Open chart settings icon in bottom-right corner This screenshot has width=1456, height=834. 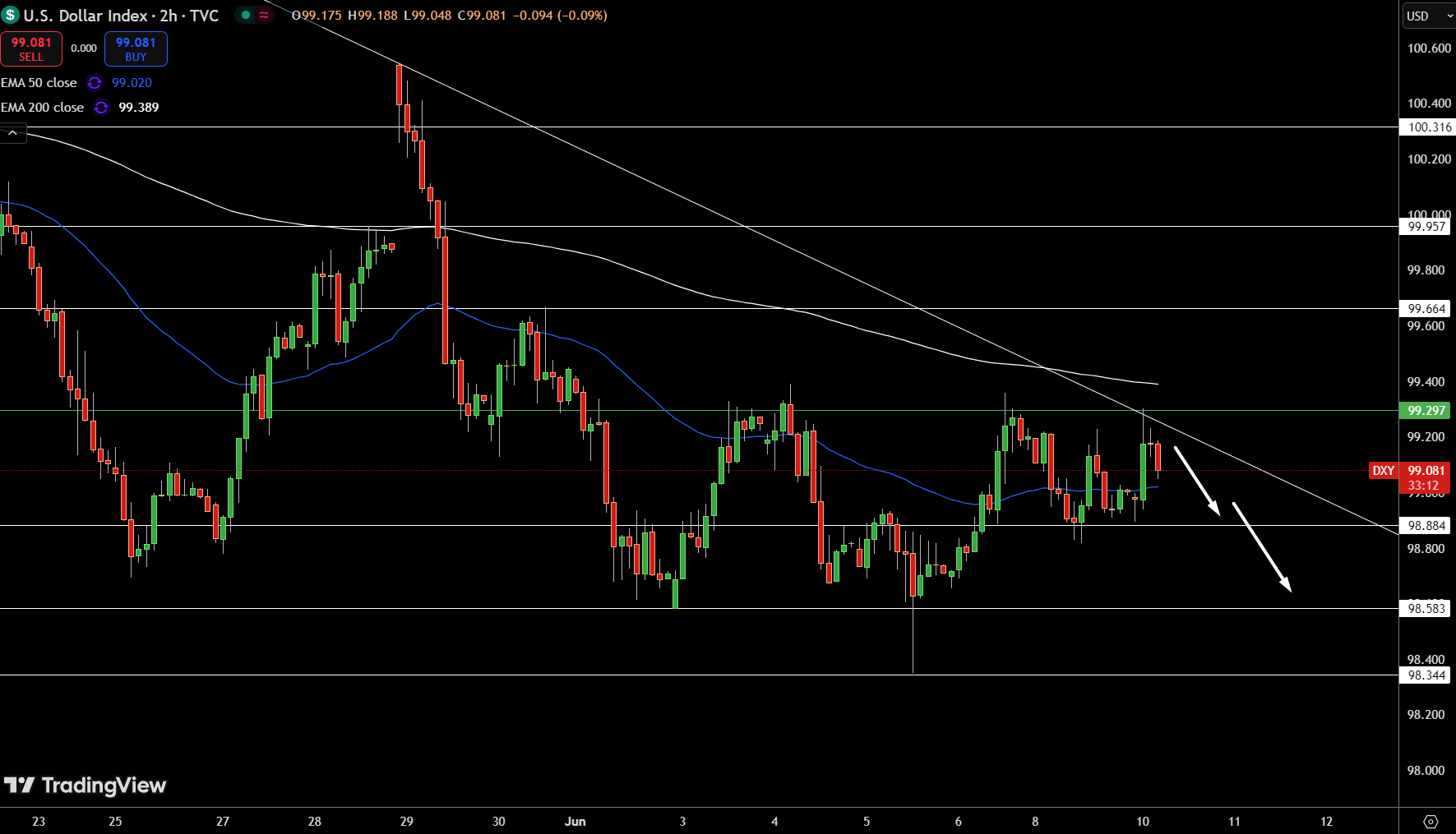click(x=1431, y=822)
